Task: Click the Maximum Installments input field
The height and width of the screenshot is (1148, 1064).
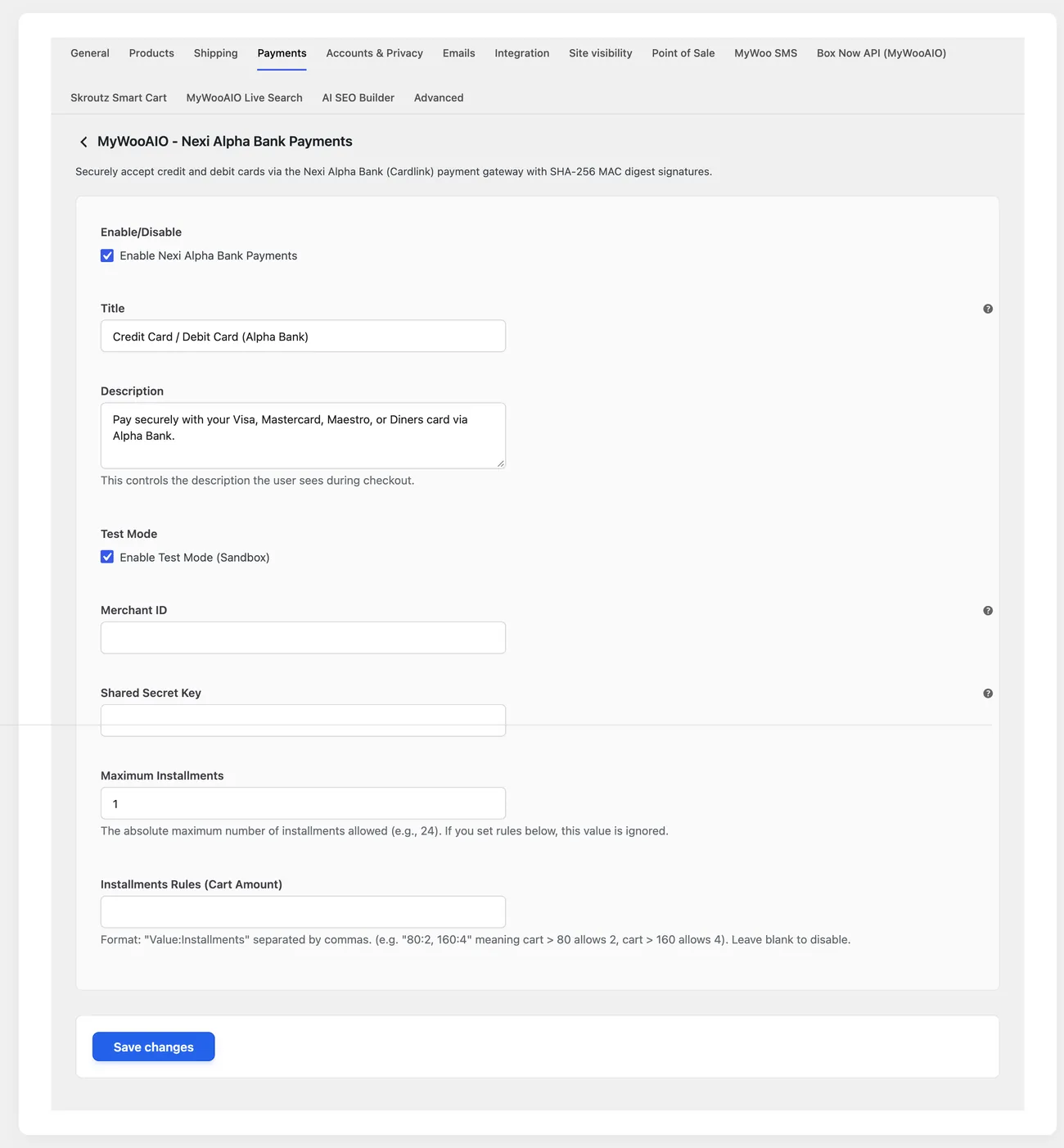Action: tap(303, 803)
